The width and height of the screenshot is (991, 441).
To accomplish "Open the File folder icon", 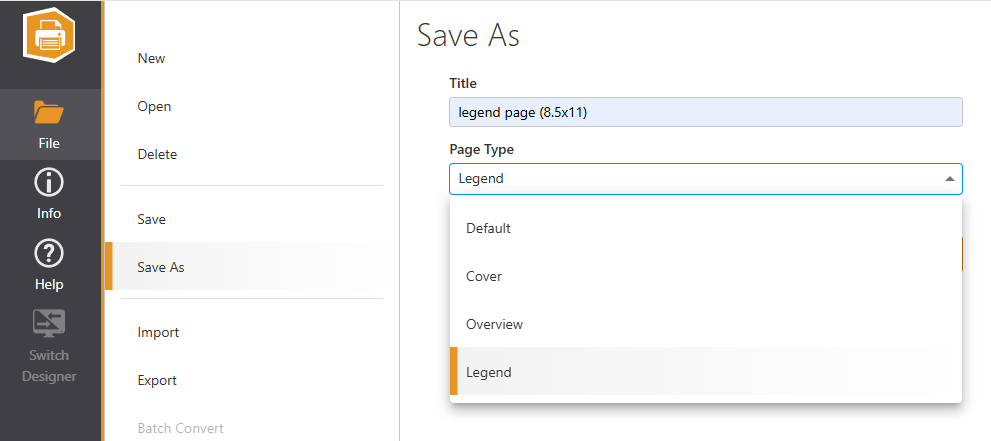I will point(49,112).
